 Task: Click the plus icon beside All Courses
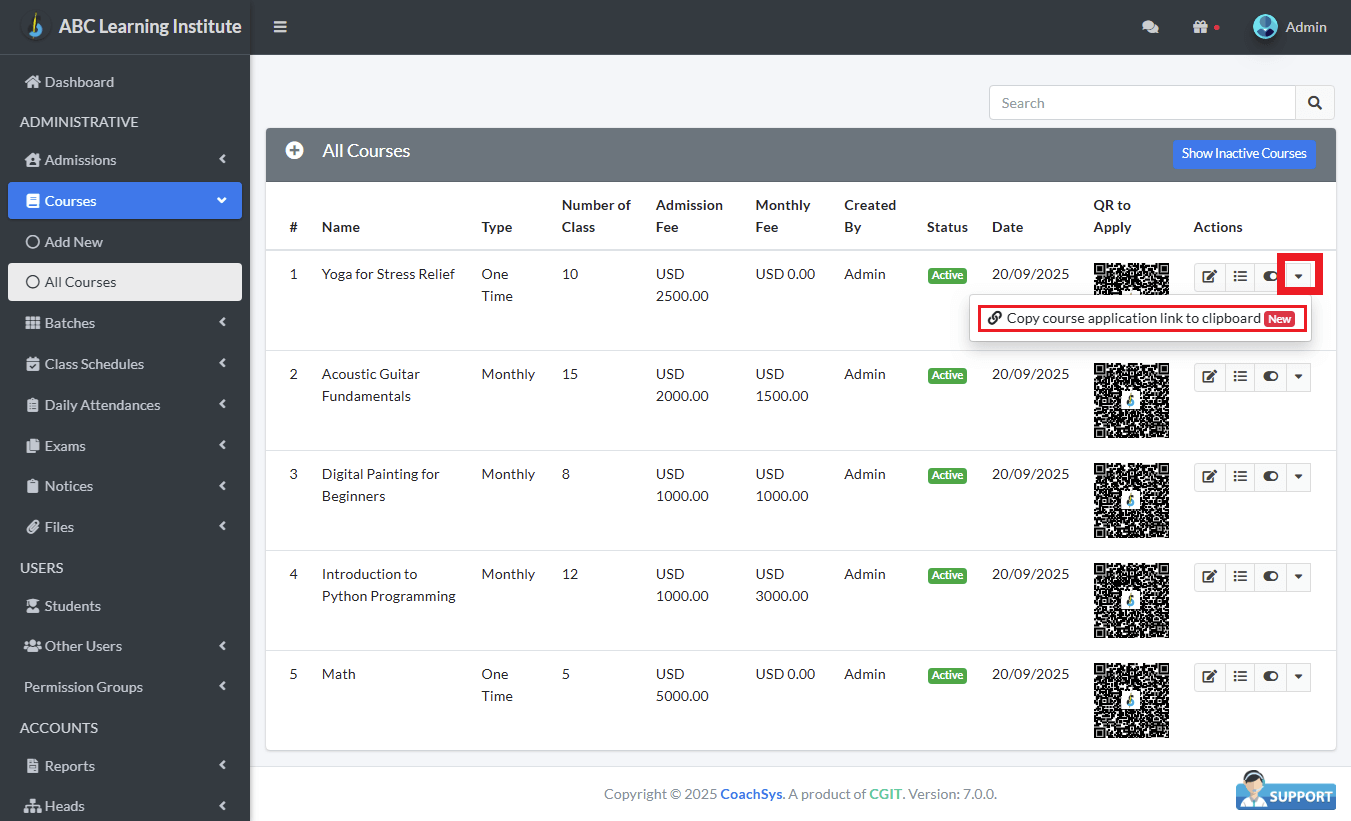pyautogui.click(x=294, y=151)
